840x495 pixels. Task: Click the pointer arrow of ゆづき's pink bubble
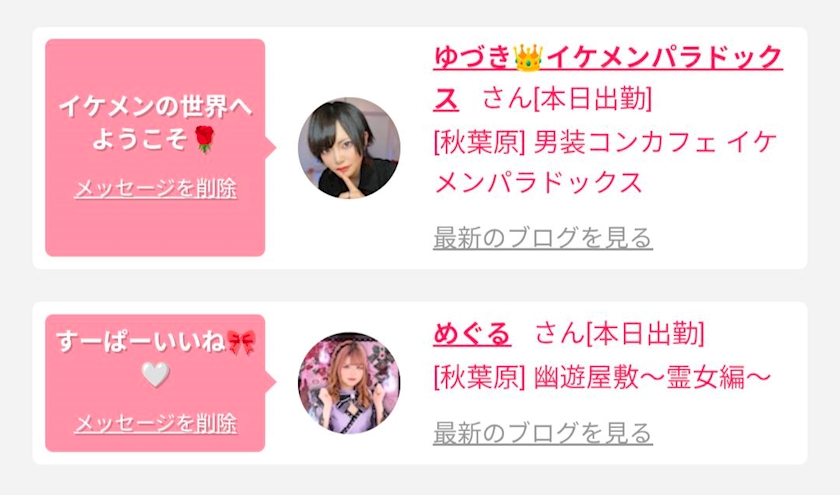pos(271,148)
